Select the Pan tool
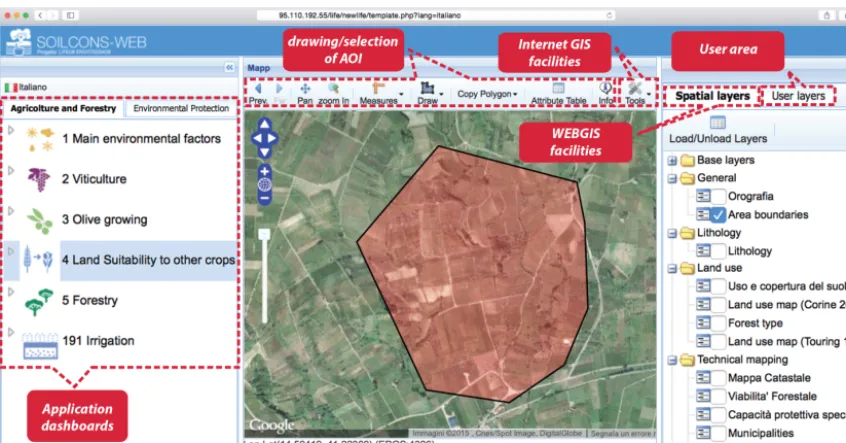The width and height of the screenshot is (846, 443). pos(305,88)
